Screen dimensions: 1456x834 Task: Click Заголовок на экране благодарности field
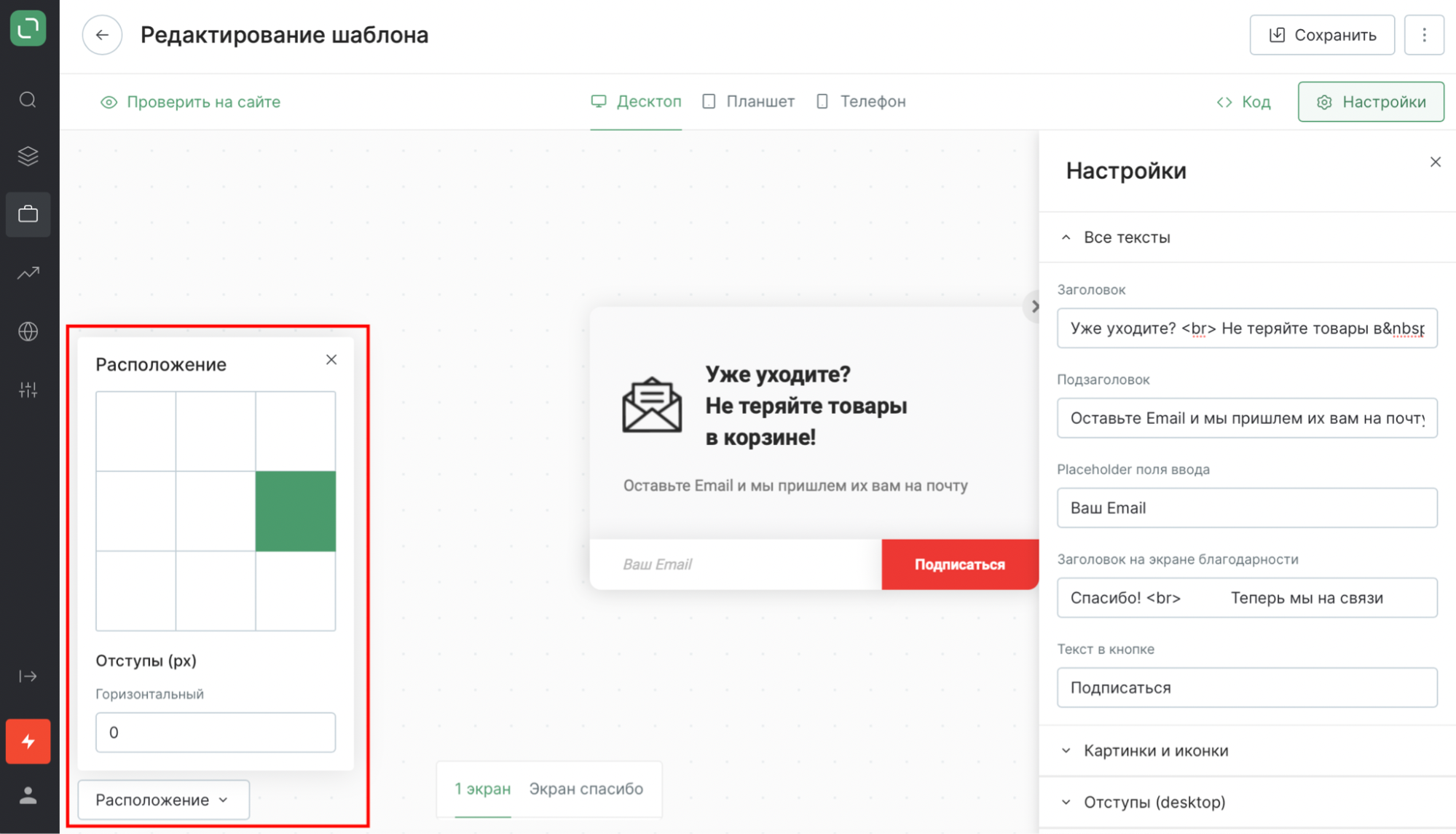click(1247, 598)
